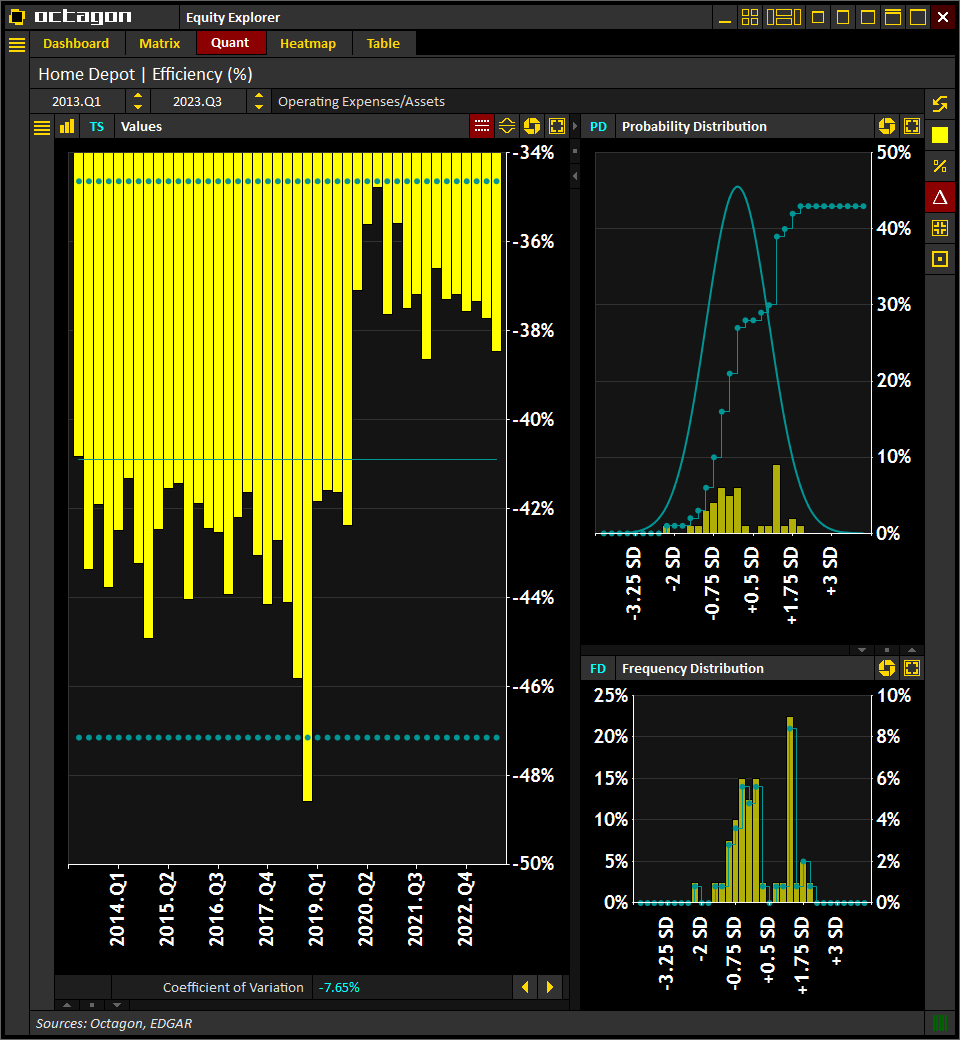Click the 2023.Q3 end date field
Screen dimensions: 960x1040
point(198,101)
